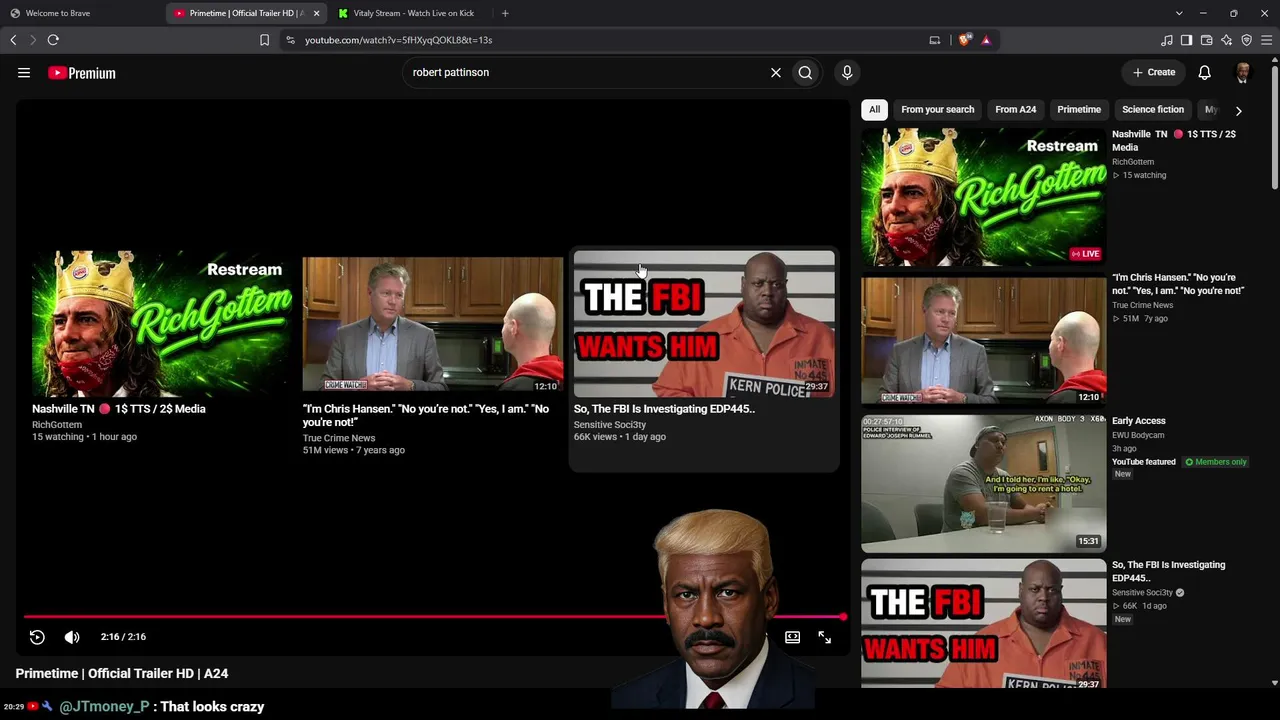Open YouTube notifications bell
The image size is (1280, 720).
[x=1205, y=72]
